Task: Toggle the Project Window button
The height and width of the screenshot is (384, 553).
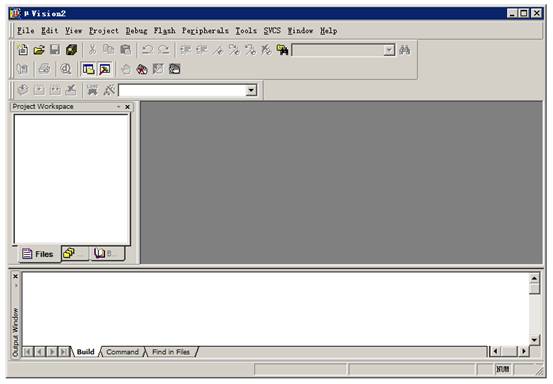Action: pyautogui.click(x=88, y=69)
